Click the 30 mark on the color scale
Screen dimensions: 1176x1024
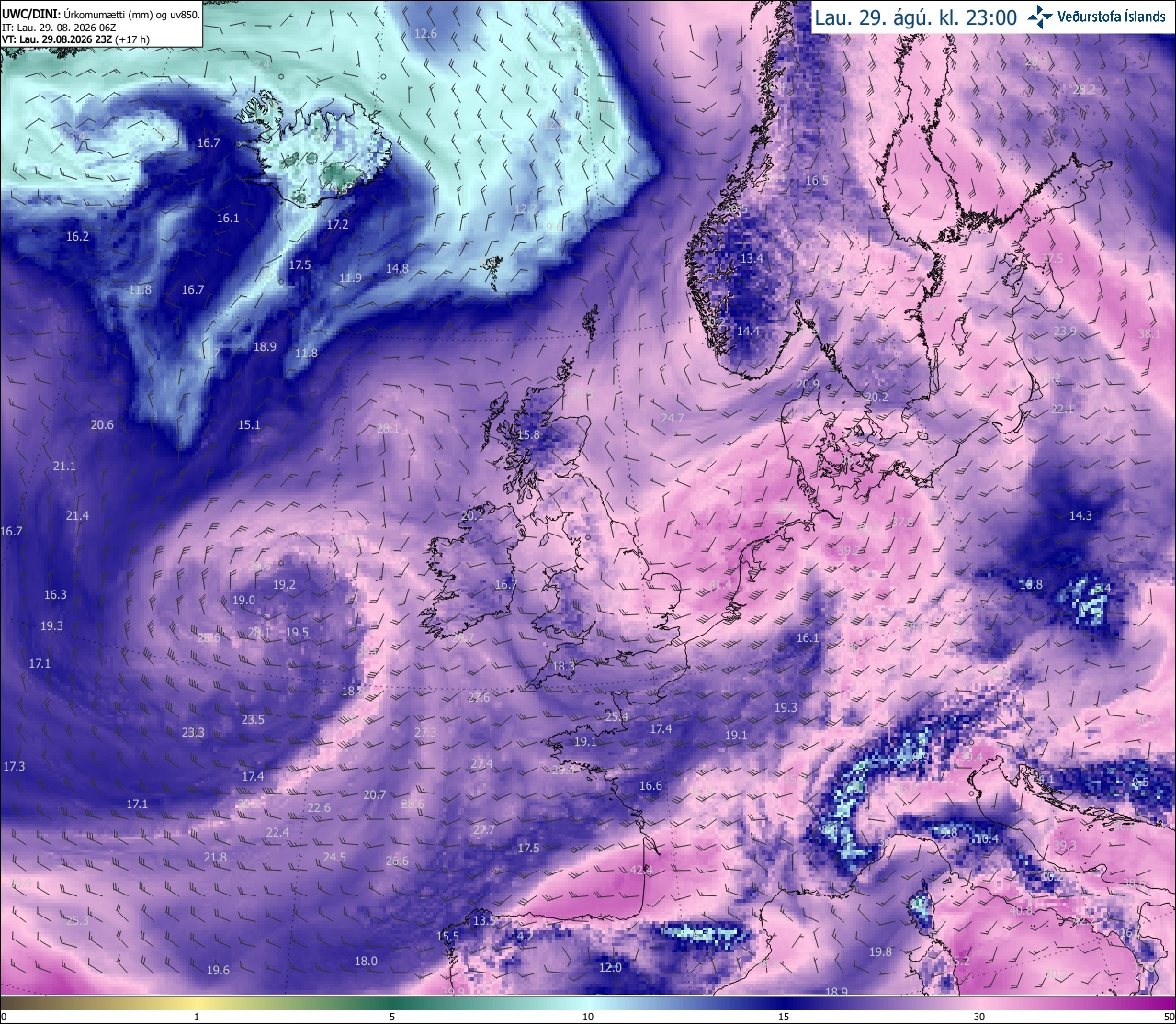(x=979, y=1017)
